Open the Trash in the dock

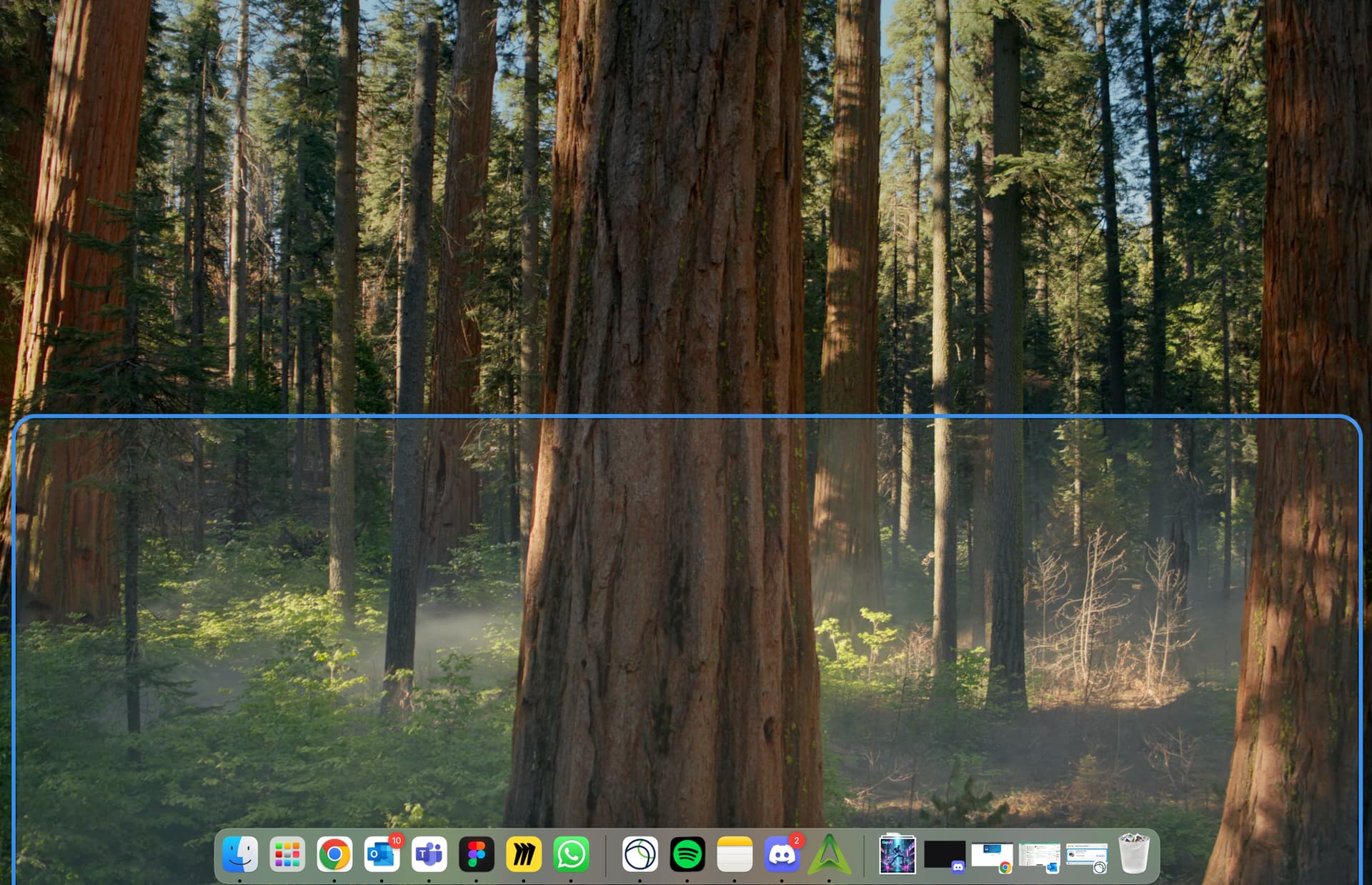[x=1133, y=854]
